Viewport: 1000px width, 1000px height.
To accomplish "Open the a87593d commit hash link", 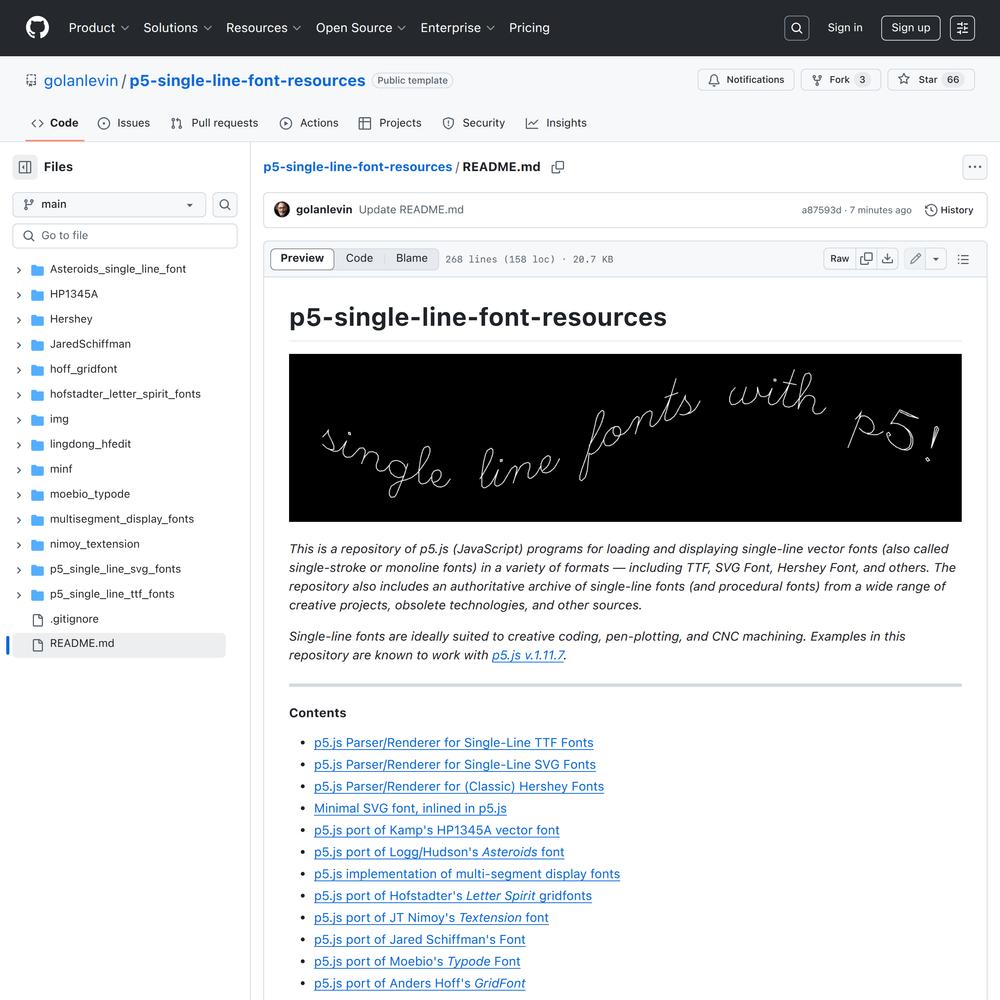I will (x=821, y=210).
